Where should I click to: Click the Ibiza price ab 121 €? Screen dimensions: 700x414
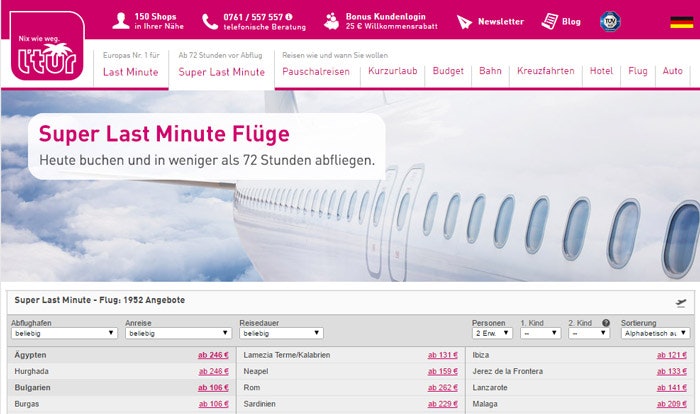pyautogui.click(x=671, y=355)
